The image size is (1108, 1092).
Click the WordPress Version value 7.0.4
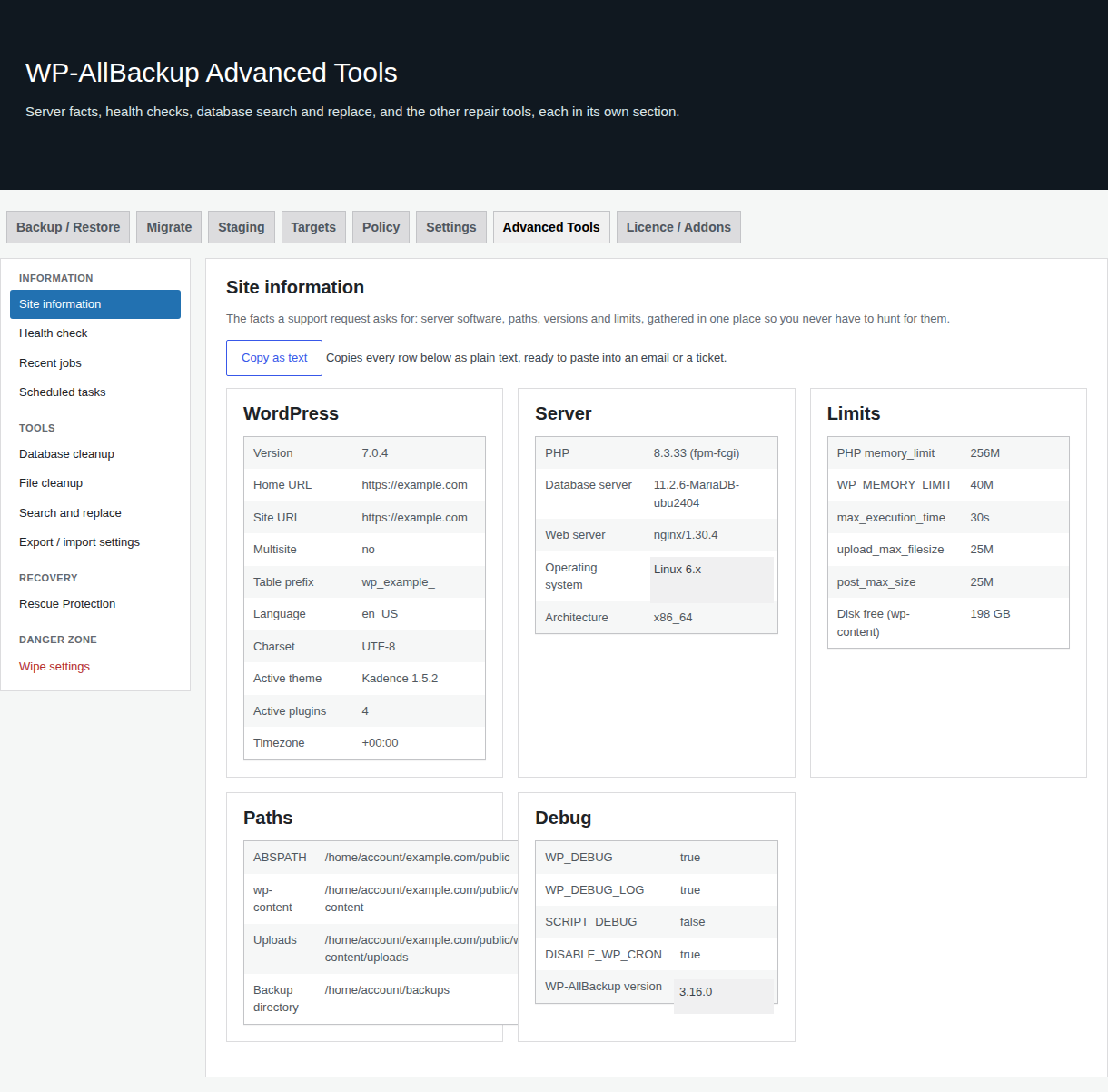375,453
